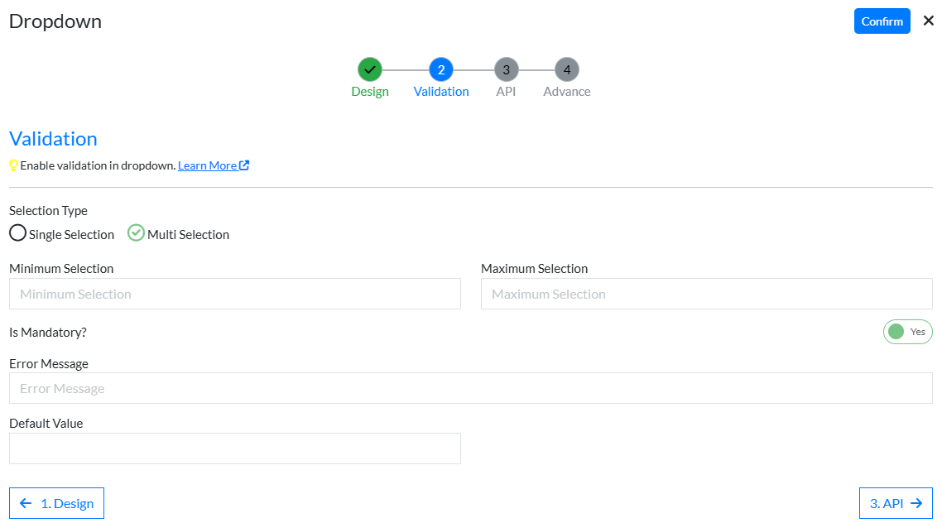Image resolution: width=942 pixels, height=527 pixels.
Task: Toggle the Is Mandatory switch
Action: point(907,332)
